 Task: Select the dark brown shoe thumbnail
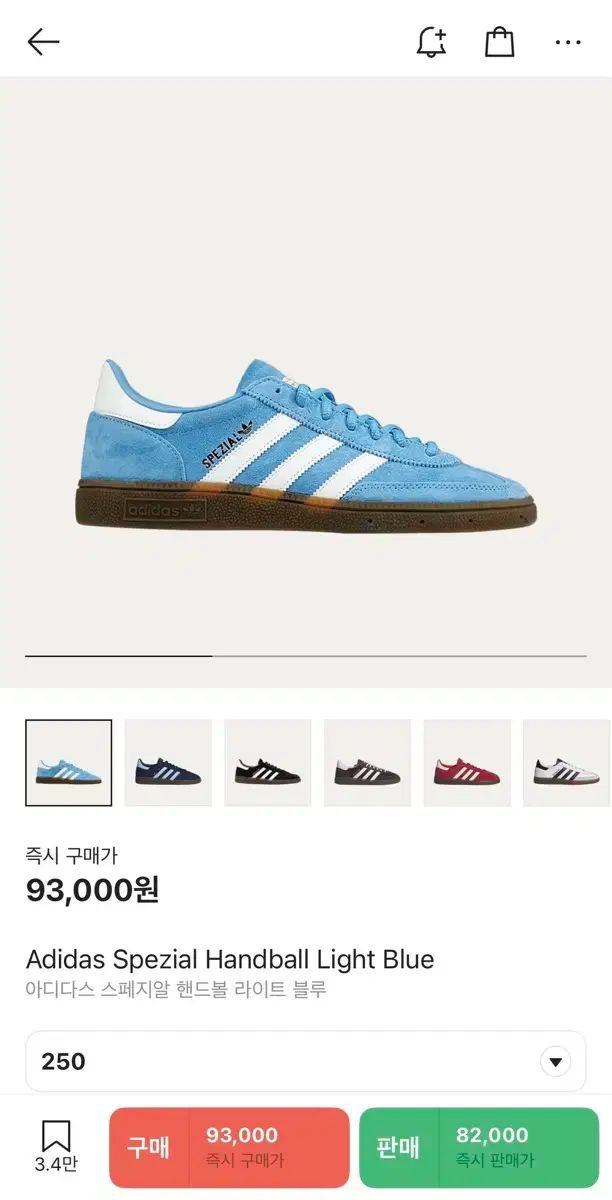(367, 763)
